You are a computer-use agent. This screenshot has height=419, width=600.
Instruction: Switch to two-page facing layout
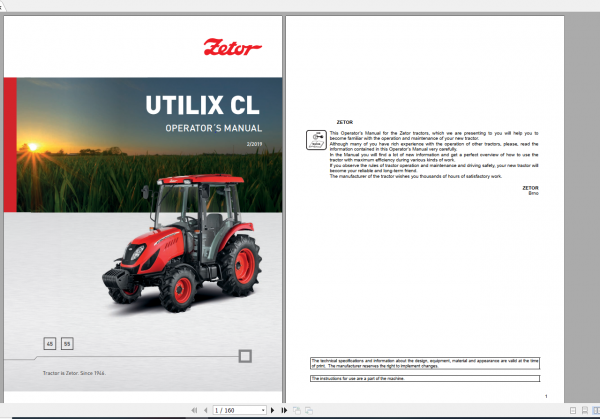click(596, 410)
